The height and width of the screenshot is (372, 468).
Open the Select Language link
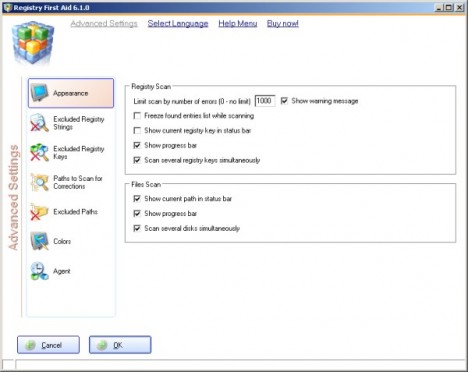click(x=178, y=23)
